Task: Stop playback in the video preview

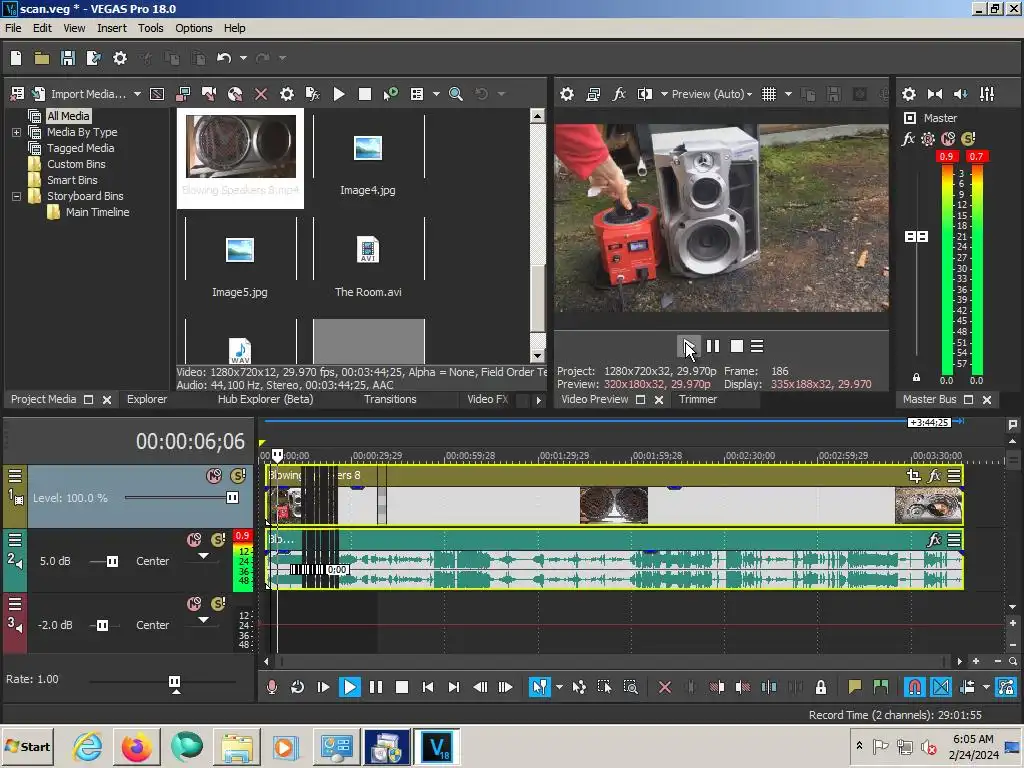Action: 737,346
